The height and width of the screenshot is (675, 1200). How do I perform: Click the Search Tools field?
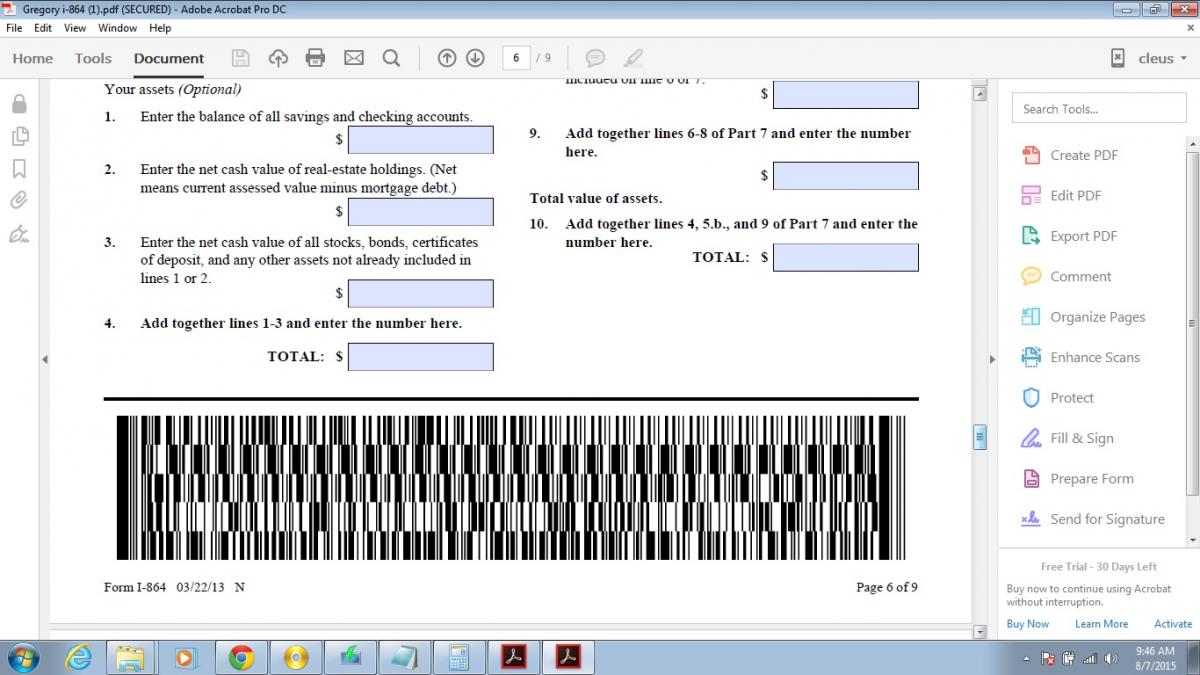1097,109
